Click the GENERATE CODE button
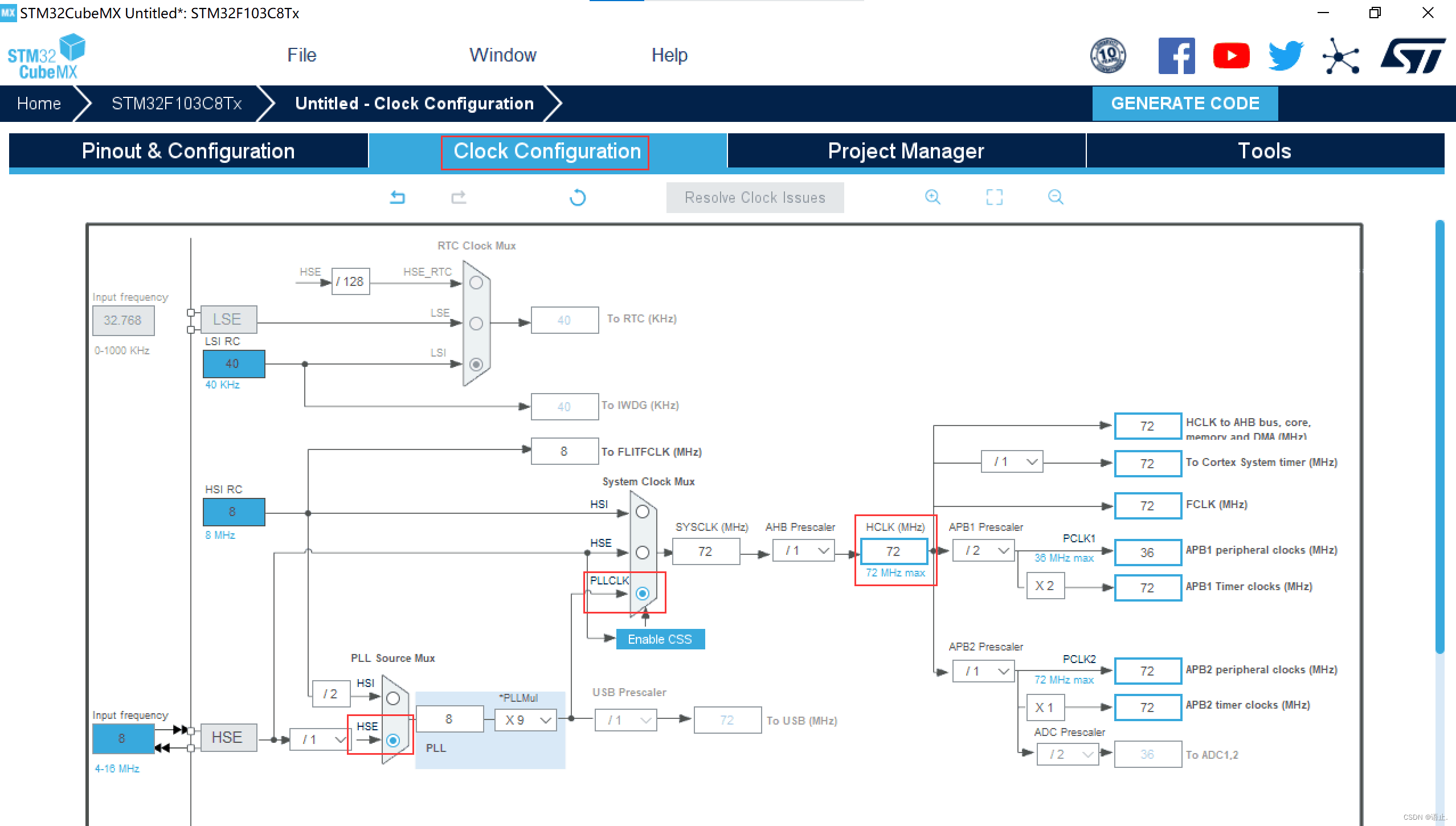Image resolution: width=1456 pixels, height=826 pixels. pyautogui.click(x=1185, y=103)
